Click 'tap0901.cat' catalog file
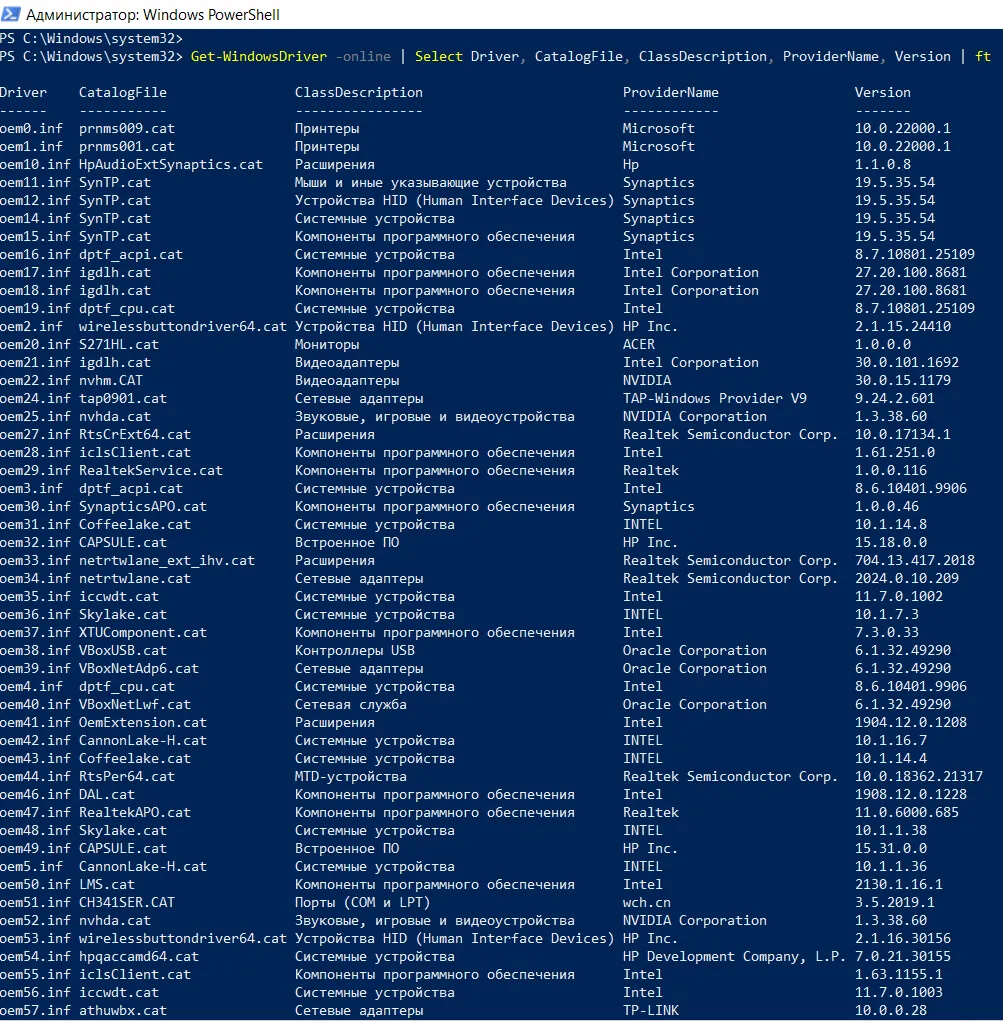The width and height of the screenshot is (1003, 1021). (122, 399)
